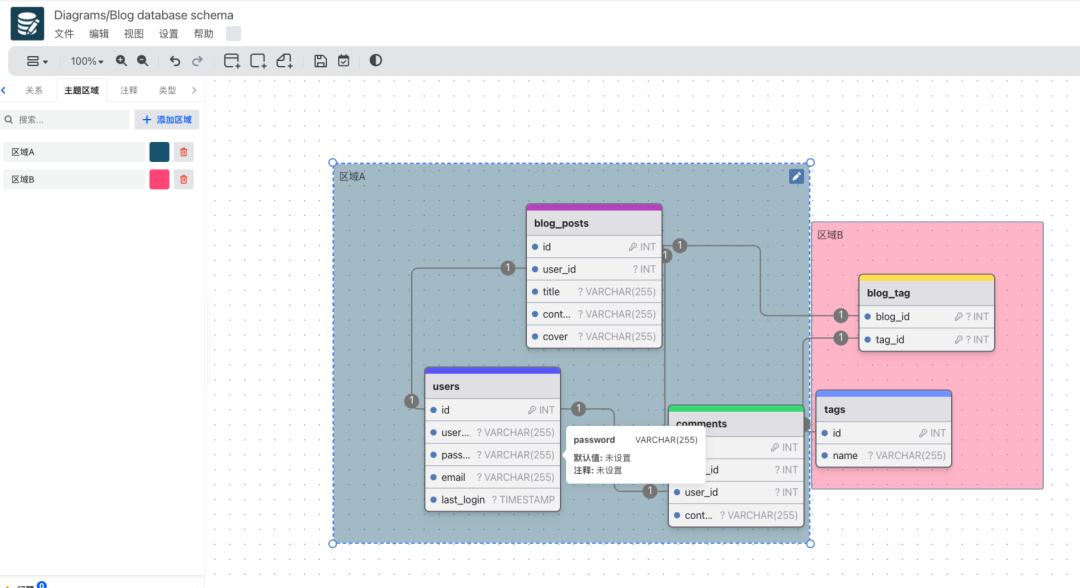Select the comments table header
This screenshot has width=1080, height=588.
click(736, 423)
